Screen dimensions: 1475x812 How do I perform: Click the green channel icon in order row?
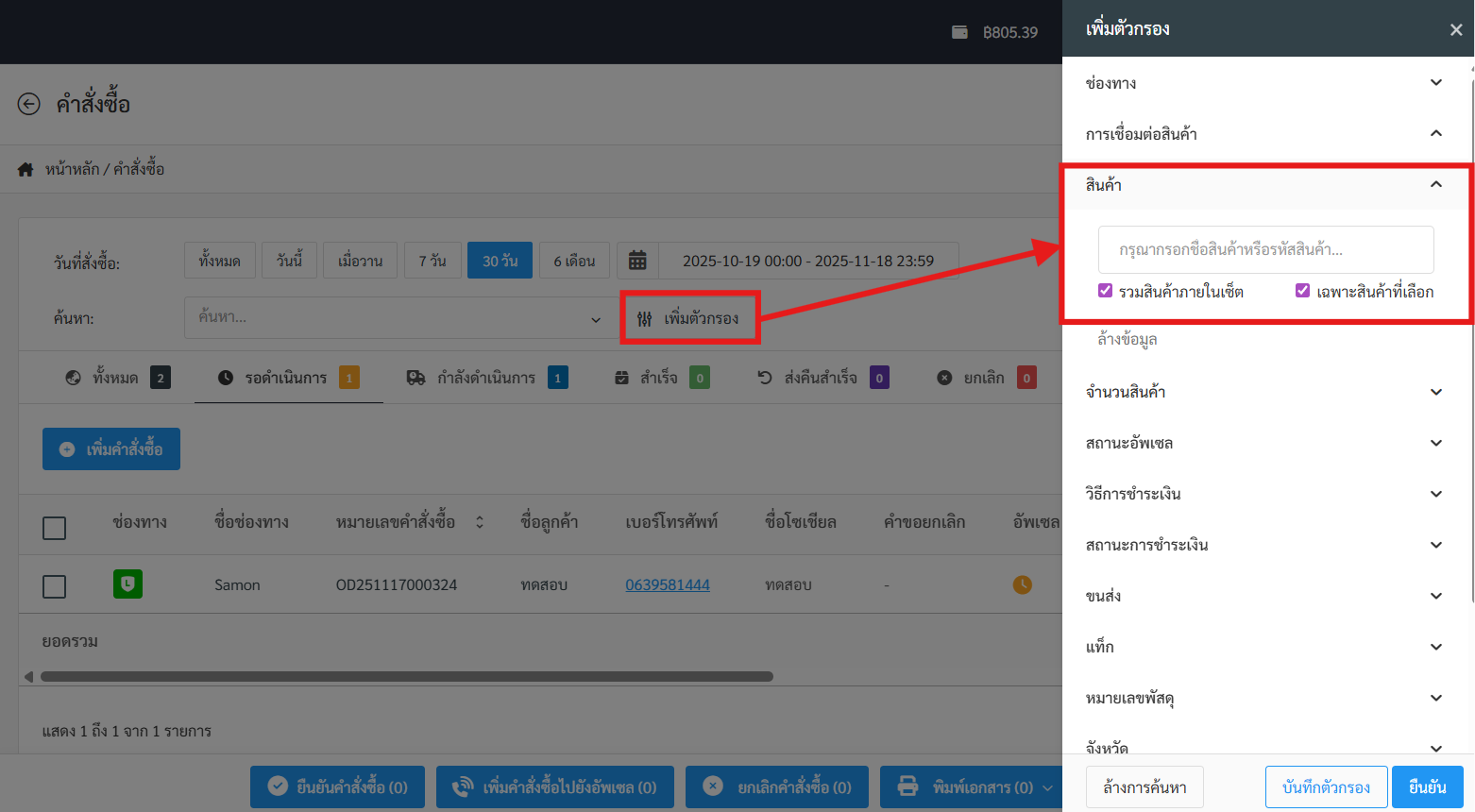tap(127, 584)
